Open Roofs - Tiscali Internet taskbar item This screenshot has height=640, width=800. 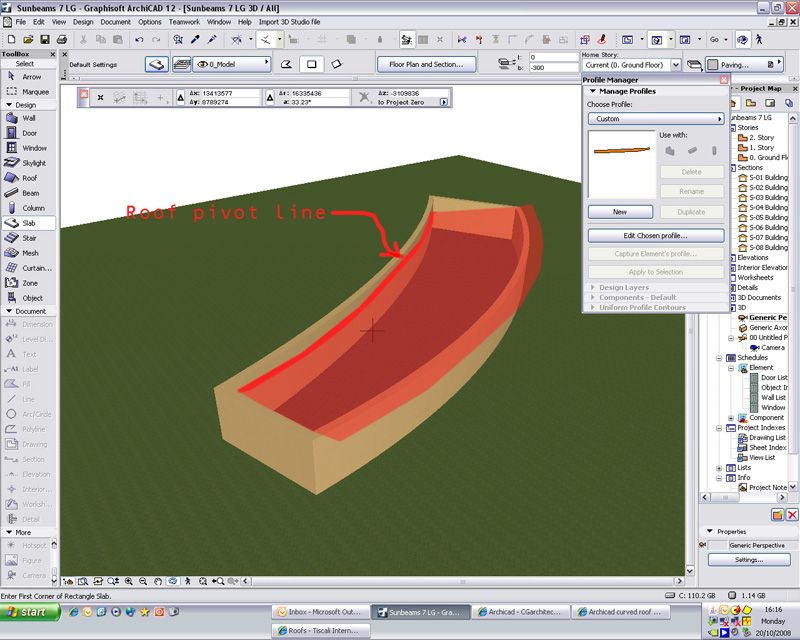pos(319,631)
